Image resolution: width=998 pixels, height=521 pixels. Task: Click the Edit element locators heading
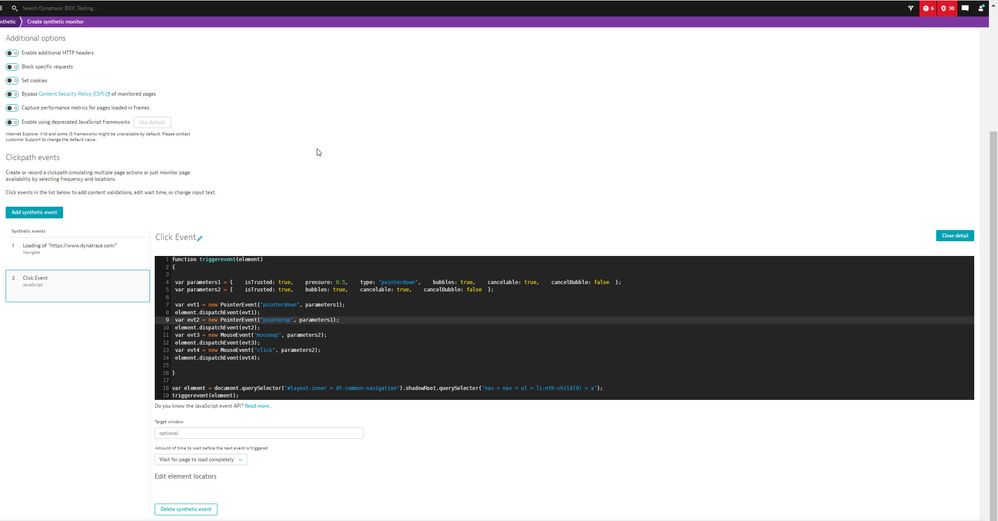[x=185, y=476]
